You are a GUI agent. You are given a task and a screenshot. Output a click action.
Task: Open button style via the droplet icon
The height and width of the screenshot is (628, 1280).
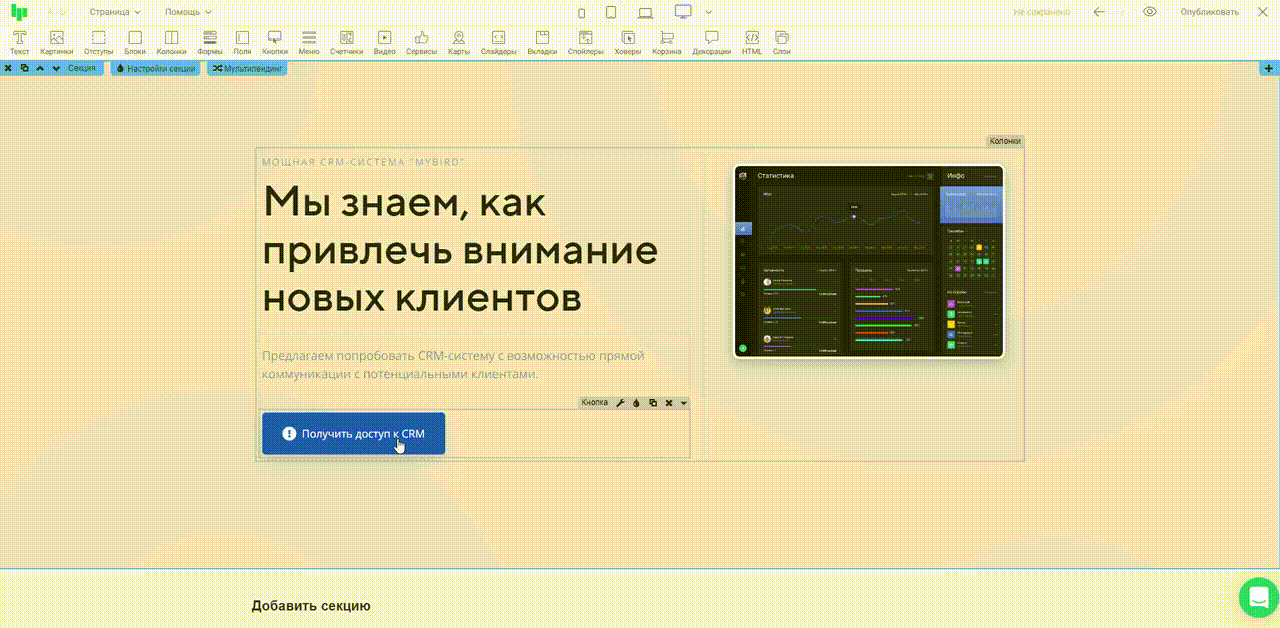click(636, 403)
